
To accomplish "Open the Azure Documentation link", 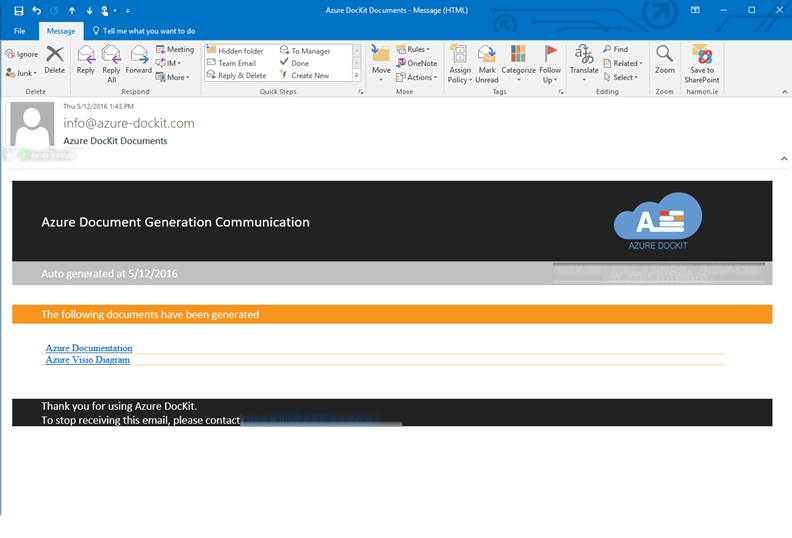I will click(89, 348).
